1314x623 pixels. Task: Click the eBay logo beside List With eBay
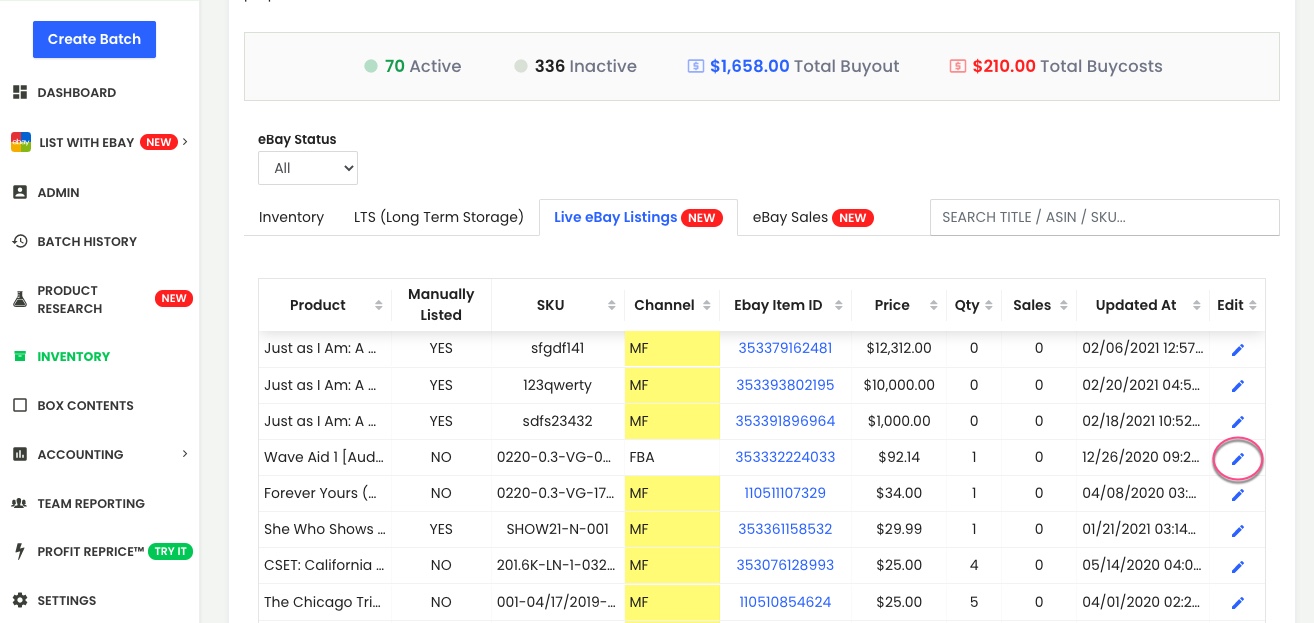pos(20,142)
